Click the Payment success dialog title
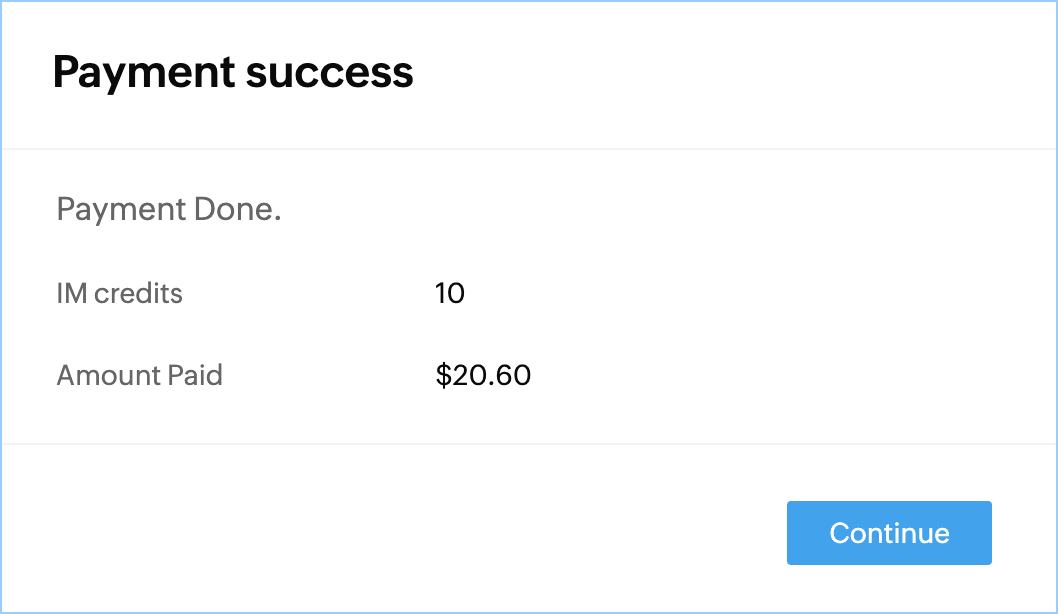The image size is (1058, 614). point(233,73)
